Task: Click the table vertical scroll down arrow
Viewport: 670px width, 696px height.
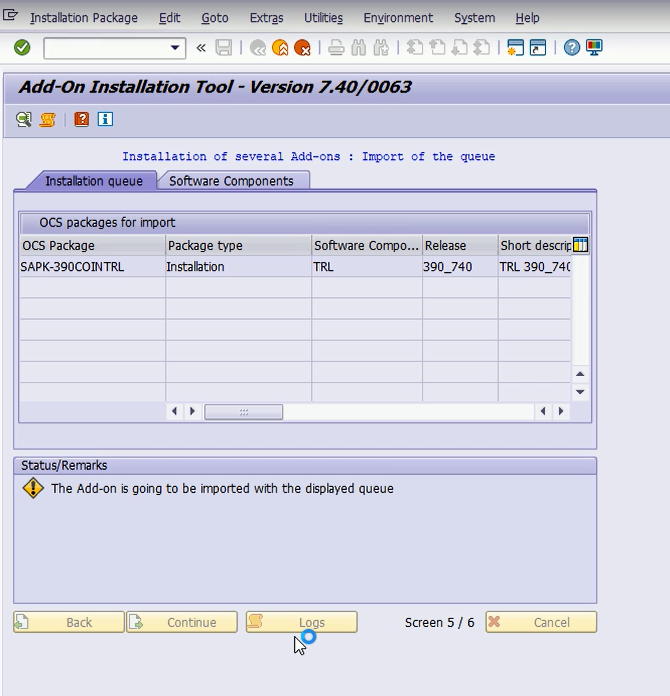Action: coord(580,392)
